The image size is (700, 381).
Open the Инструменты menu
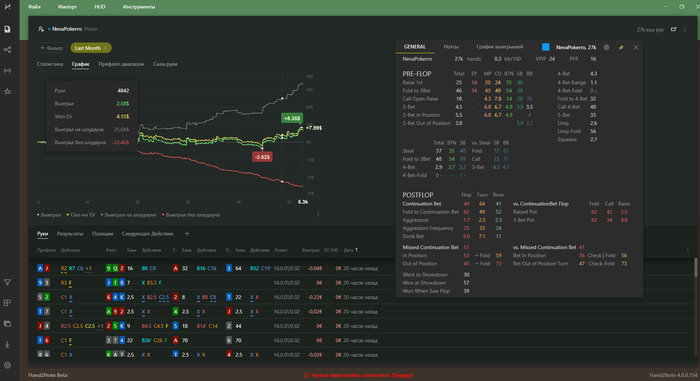pyautogui.click(x=139, y=7)
